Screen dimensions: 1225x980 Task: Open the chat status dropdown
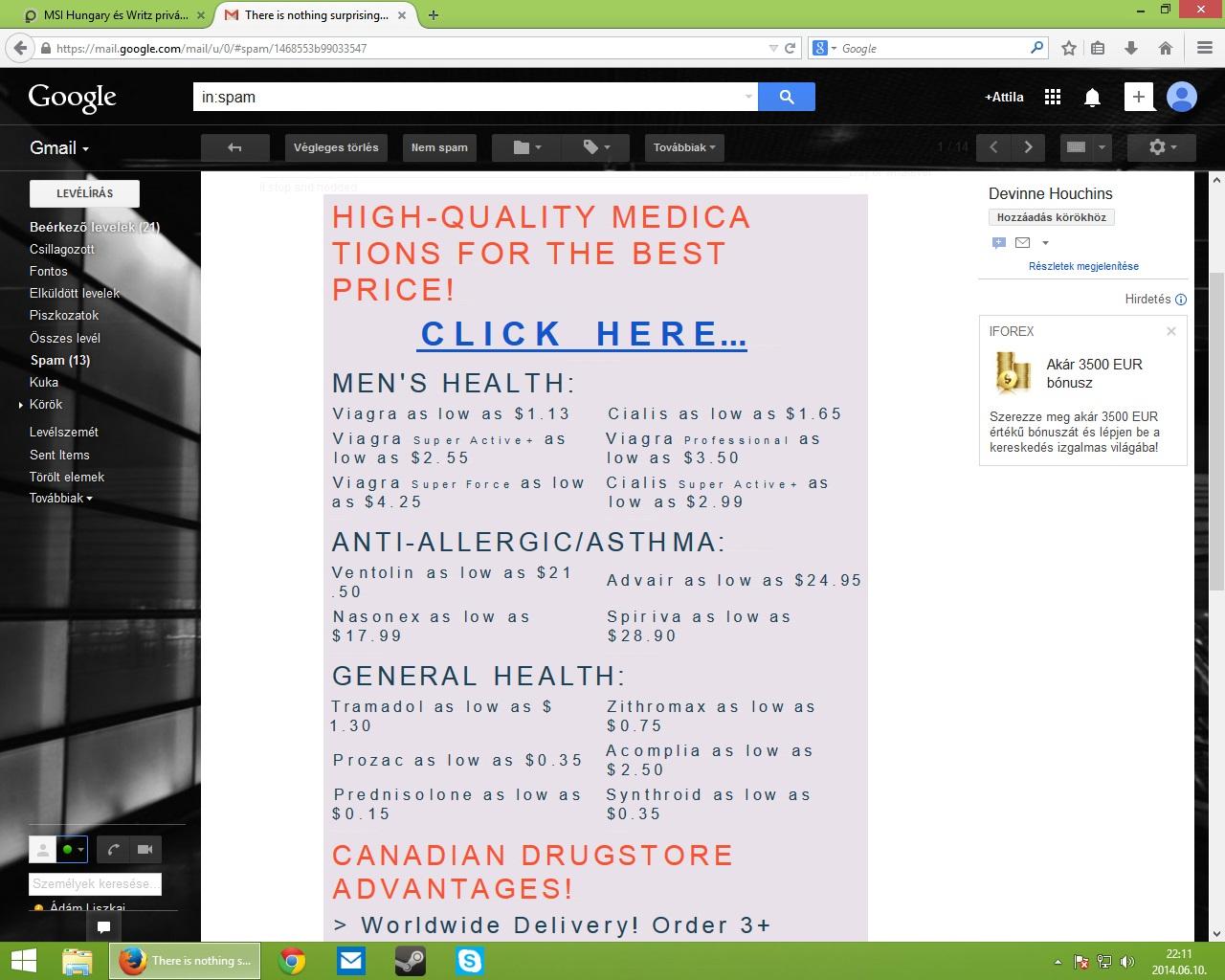pos(73,849)
